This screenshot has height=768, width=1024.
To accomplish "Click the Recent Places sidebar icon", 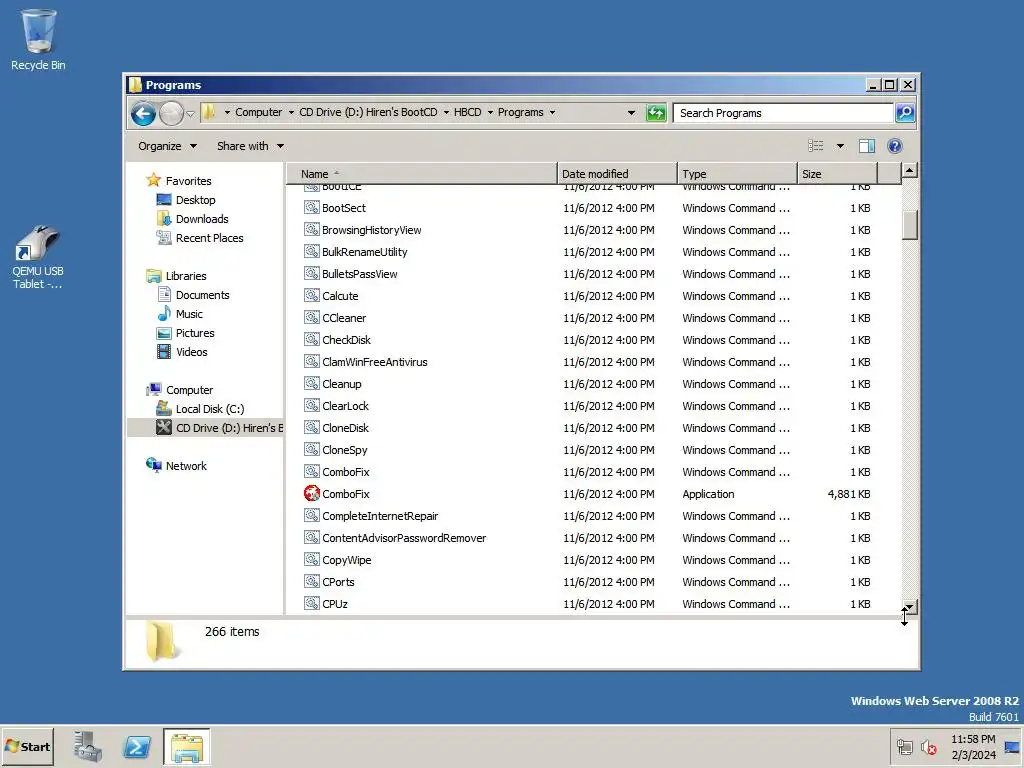I will coord(164,238).
